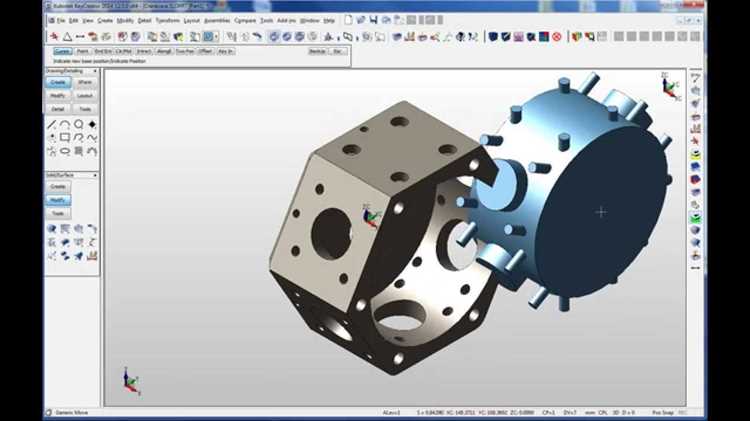This screenshot has width=750, height=421.
Task: Click the new blank document icon
Action: click(348, 20)
